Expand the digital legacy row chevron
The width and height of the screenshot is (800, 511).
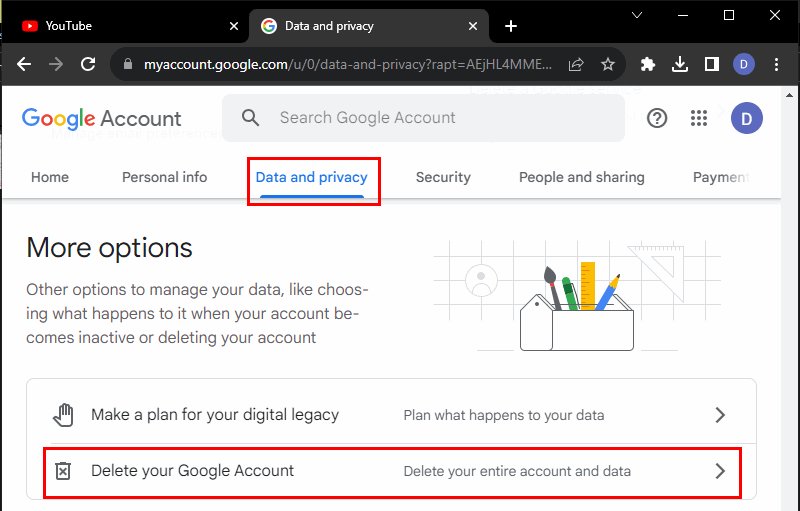(720, 415)
